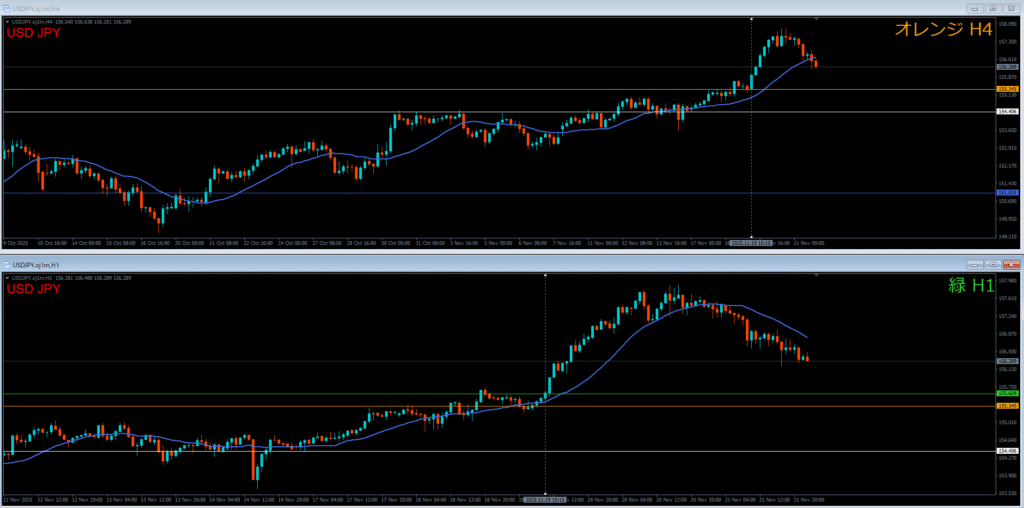Click the current price 156.289 label on H1
Viewport: 1024px width, 508px height.
coord(1008,361)
